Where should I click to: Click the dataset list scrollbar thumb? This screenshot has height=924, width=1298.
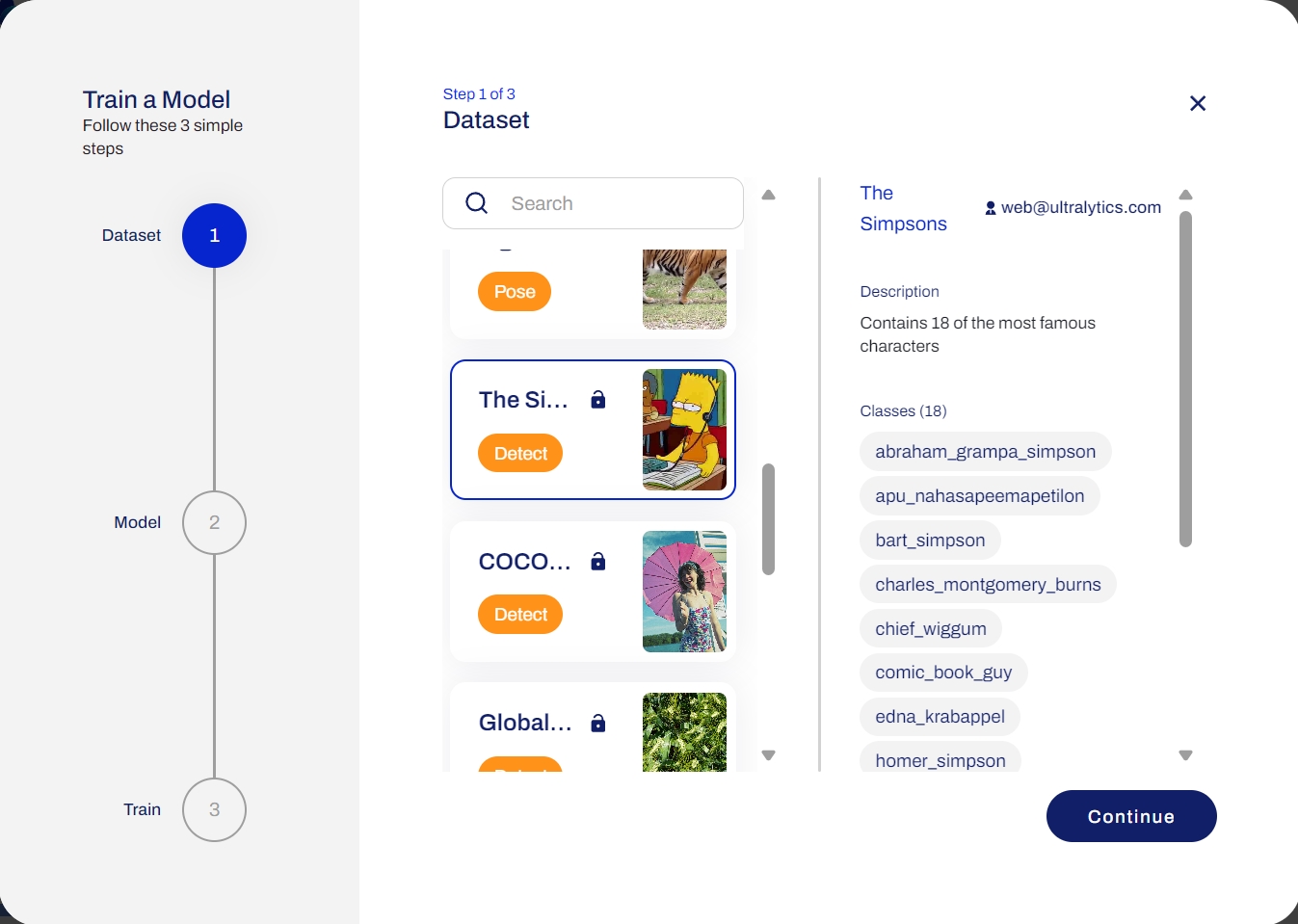(768, 519)
